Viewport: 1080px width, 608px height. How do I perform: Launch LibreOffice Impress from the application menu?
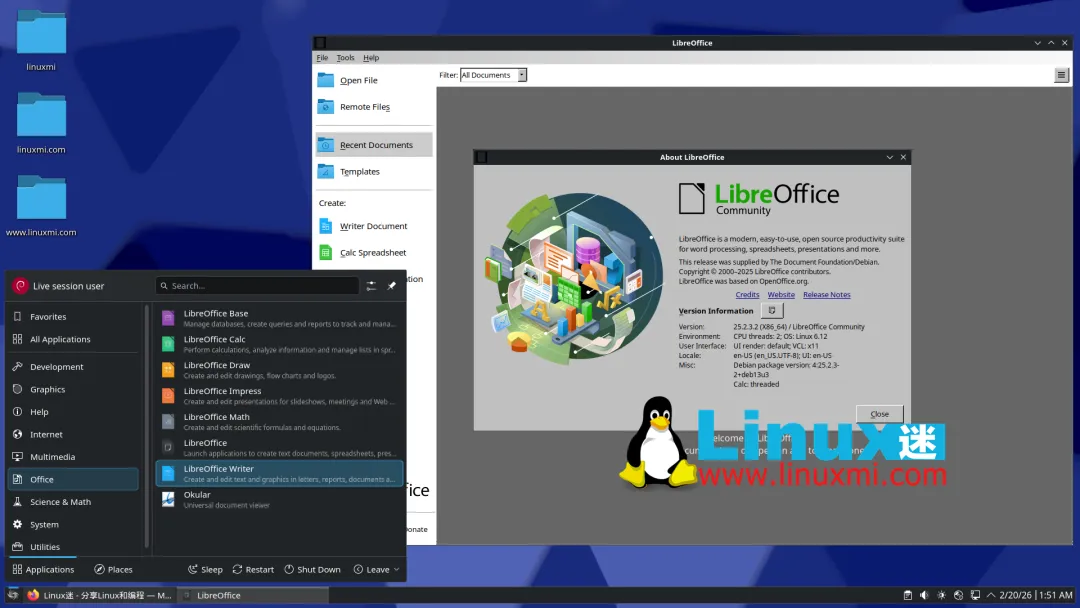pyautogui.click(x=279, y=396)
